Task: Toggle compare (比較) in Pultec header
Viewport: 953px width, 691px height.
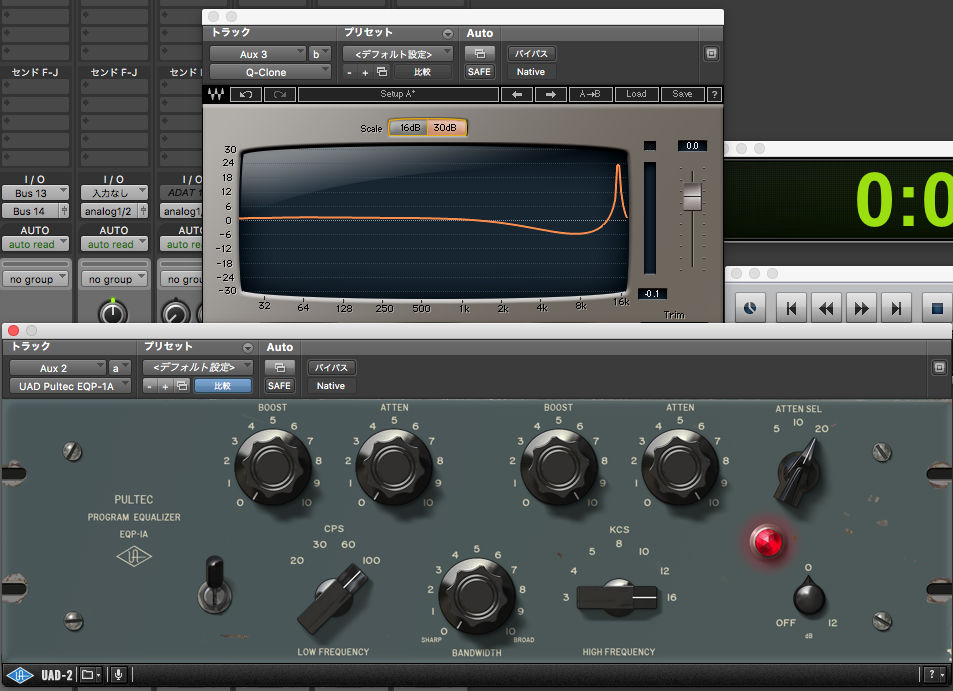Action: click(222, 385)
